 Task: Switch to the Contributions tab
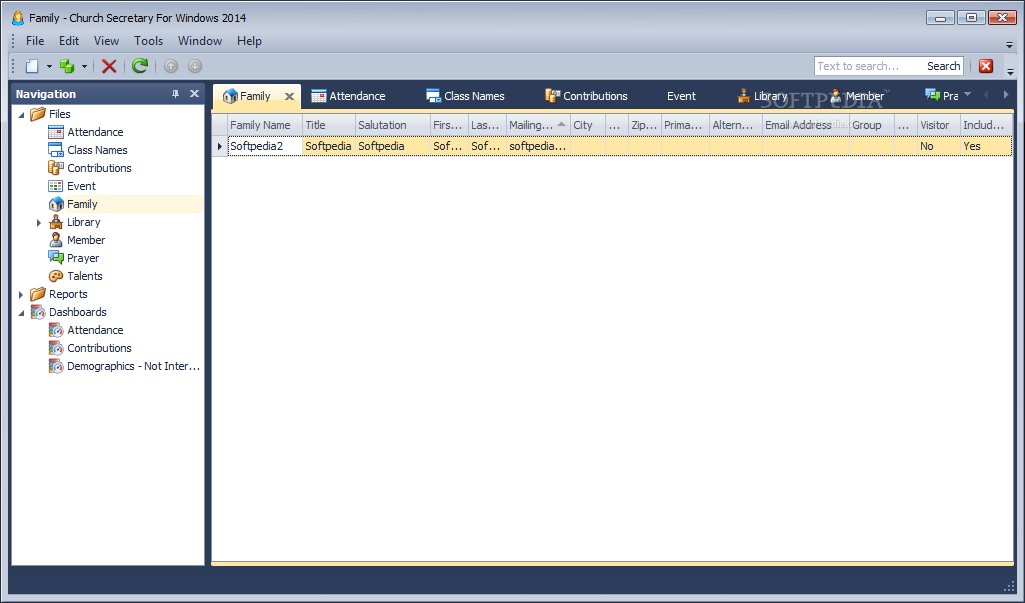(x=586, y=96)
